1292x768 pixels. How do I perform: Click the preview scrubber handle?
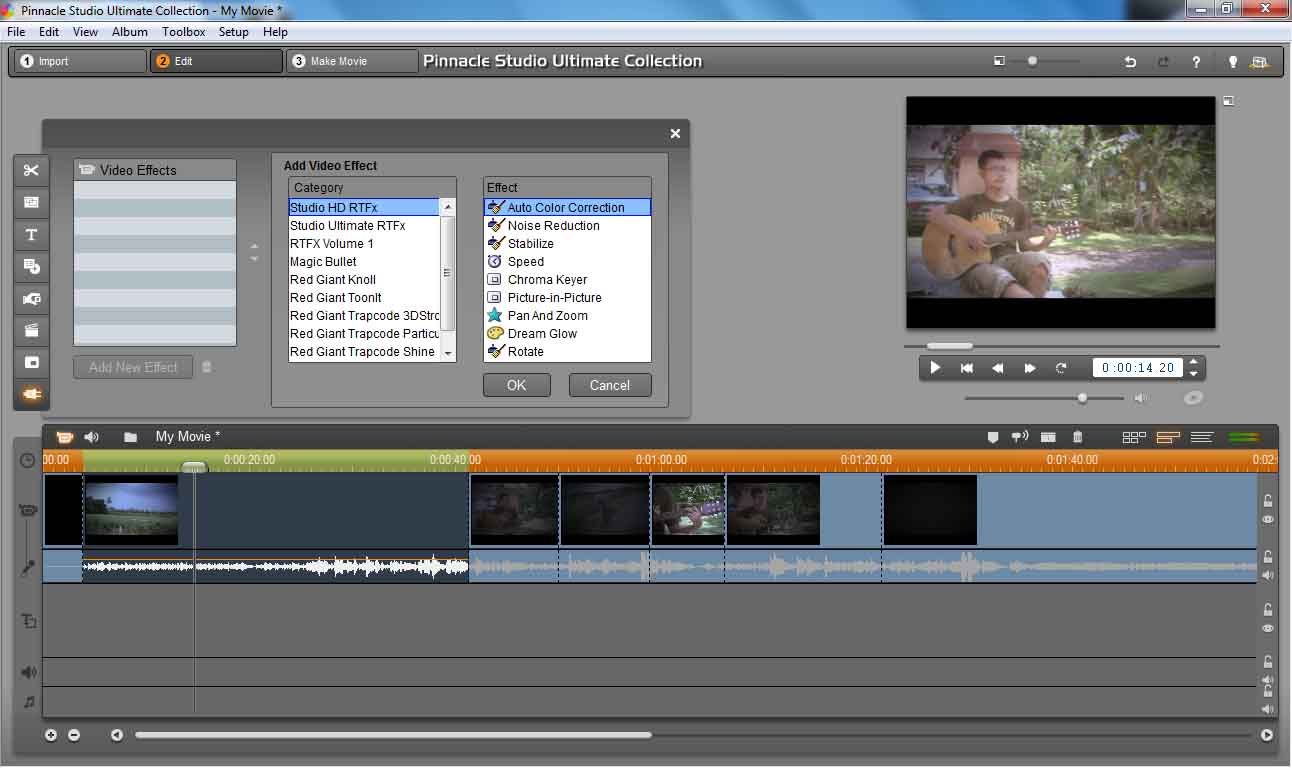tap(949, 346)
